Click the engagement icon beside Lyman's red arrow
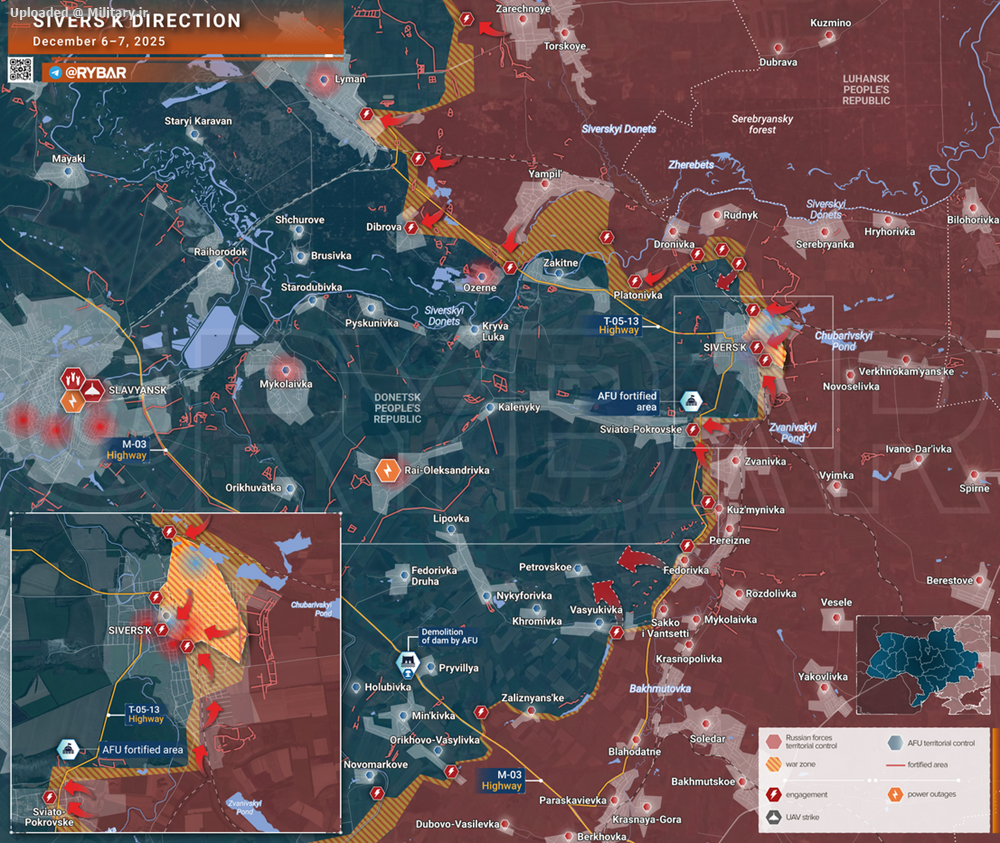Screen dimensions: 1000x843 coord(367,117)
